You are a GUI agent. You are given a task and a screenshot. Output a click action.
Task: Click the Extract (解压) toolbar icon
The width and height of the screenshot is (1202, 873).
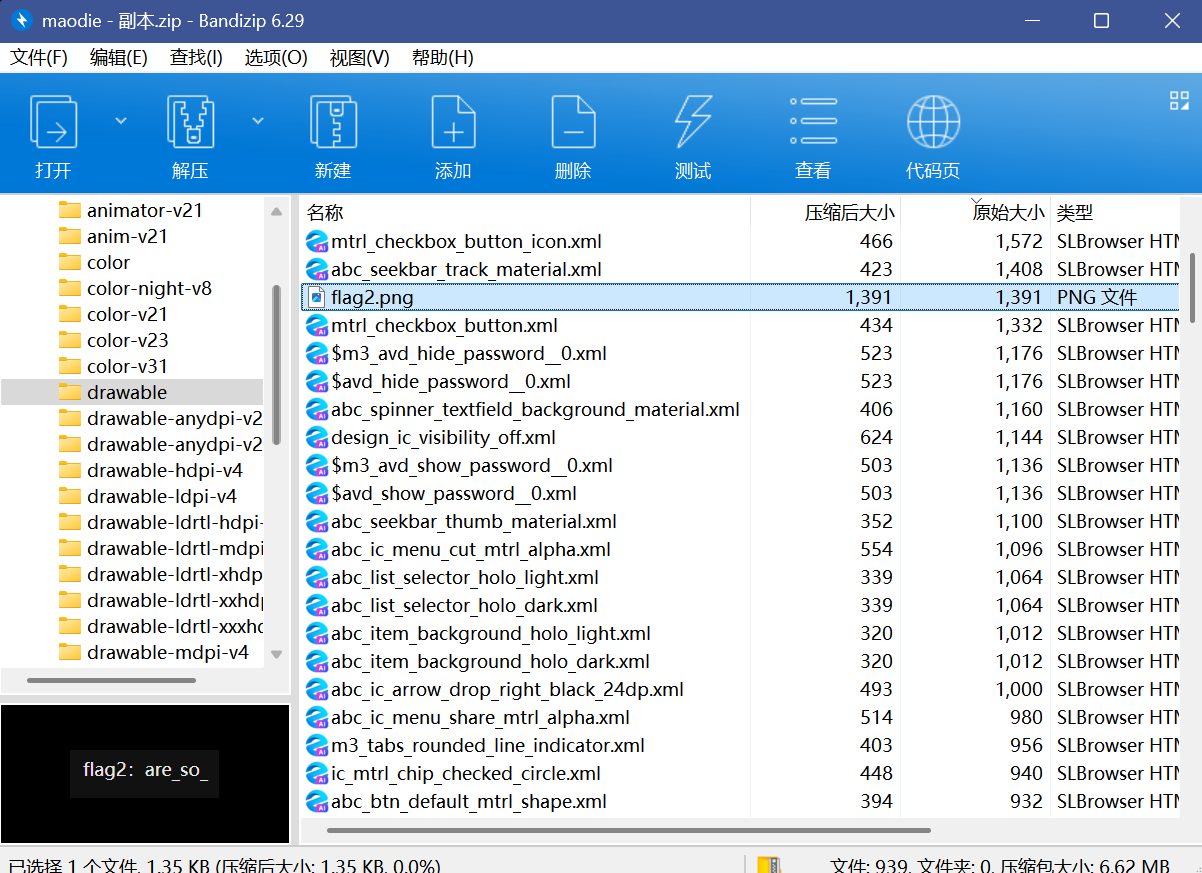pos(190,123)
